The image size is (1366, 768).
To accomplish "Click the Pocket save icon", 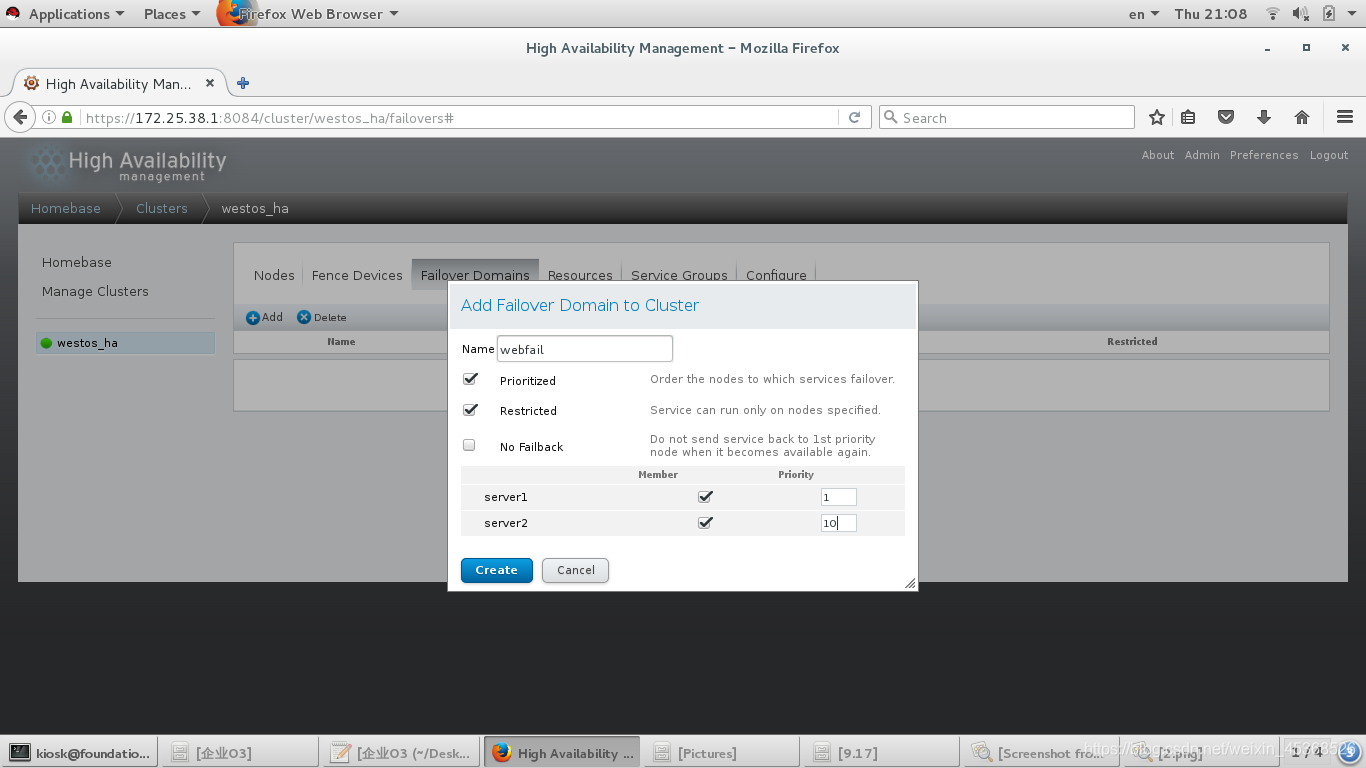I will click(1226, 117).
